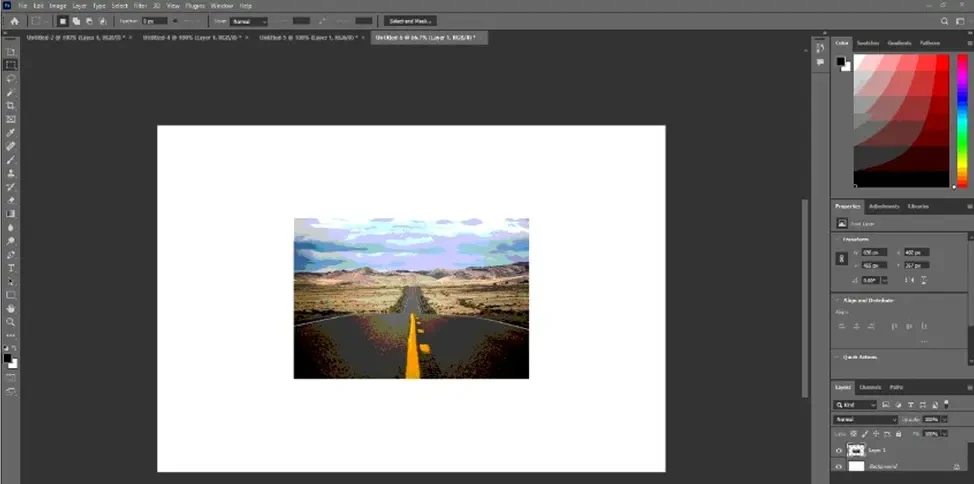Select the Pen tool
The image size is (974, 484).
tap(11, 254)
